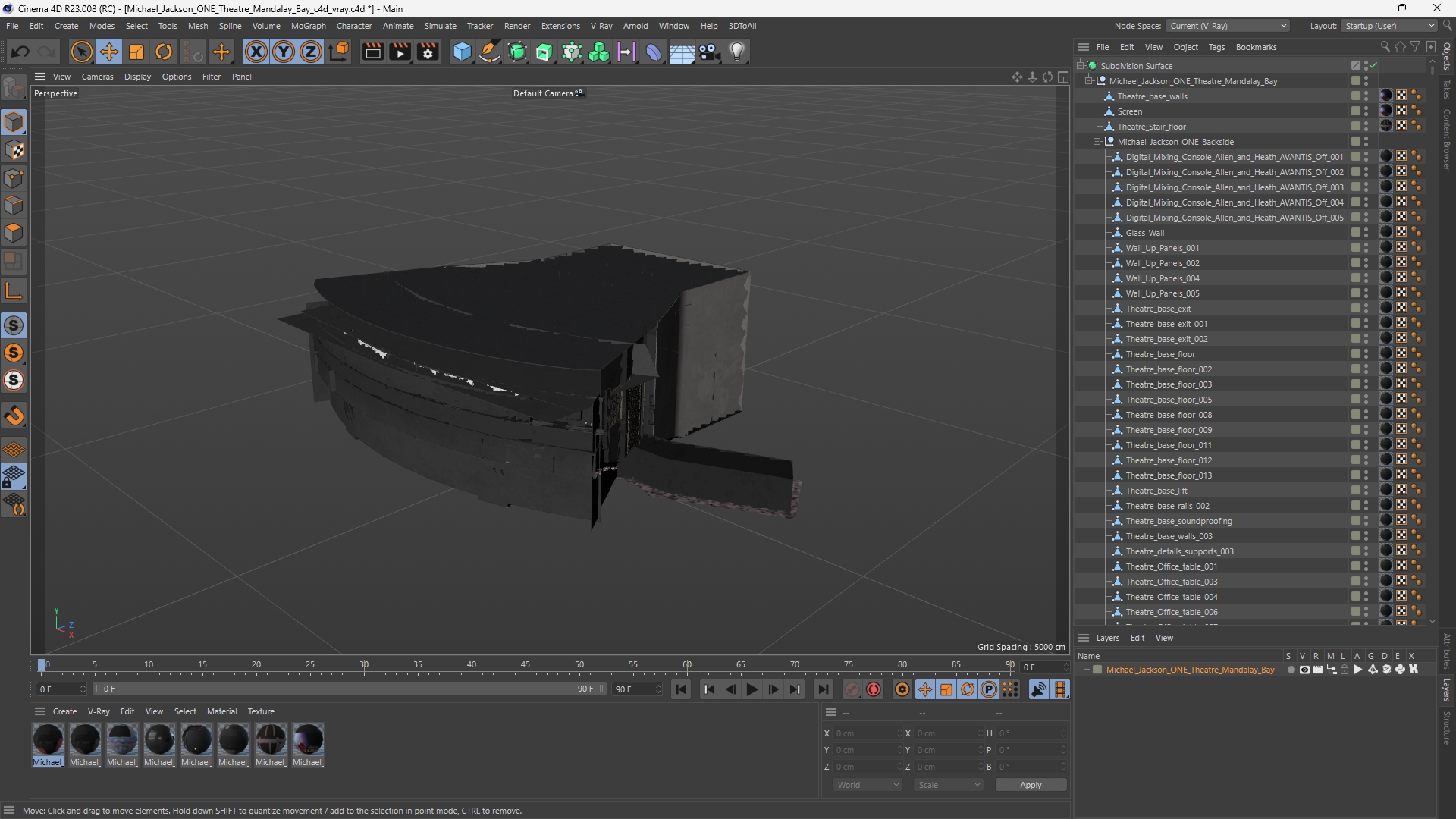Open the Takes side tab
This screenshot has width=1456, height=819.
tap(1447, 89)
